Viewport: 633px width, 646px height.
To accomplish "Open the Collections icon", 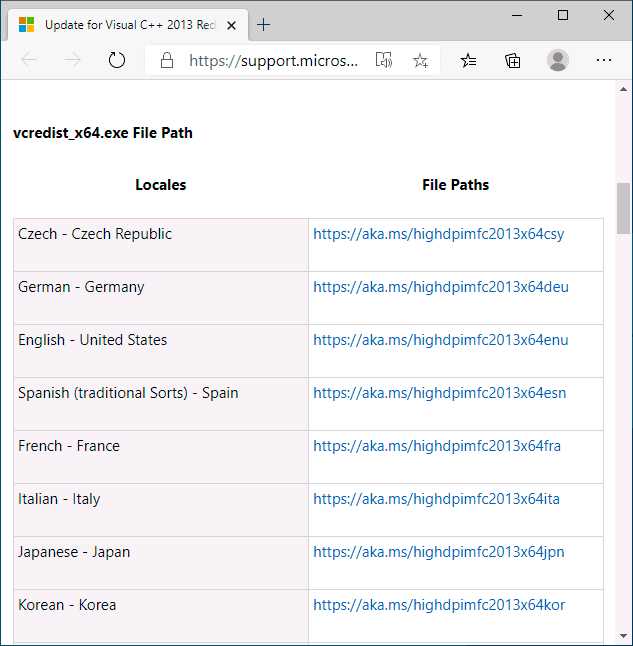I will [x=513, y=61].
